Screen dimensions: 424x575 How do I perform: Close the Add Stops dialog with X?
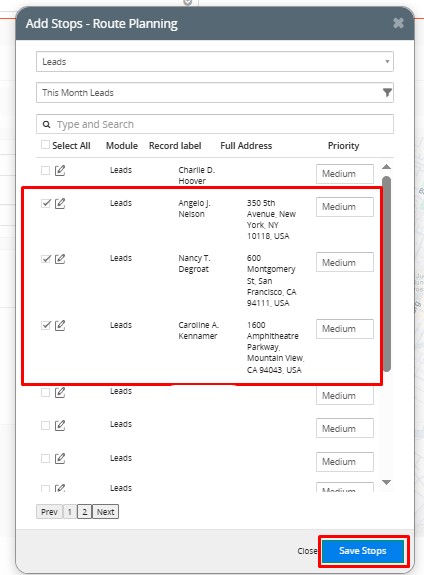pos(398,23)
